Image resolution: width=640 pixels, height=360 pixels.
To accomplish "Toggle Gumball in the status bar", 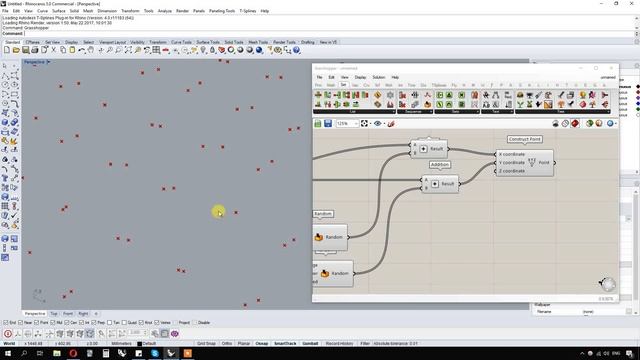I will click(x=310, y=344).
